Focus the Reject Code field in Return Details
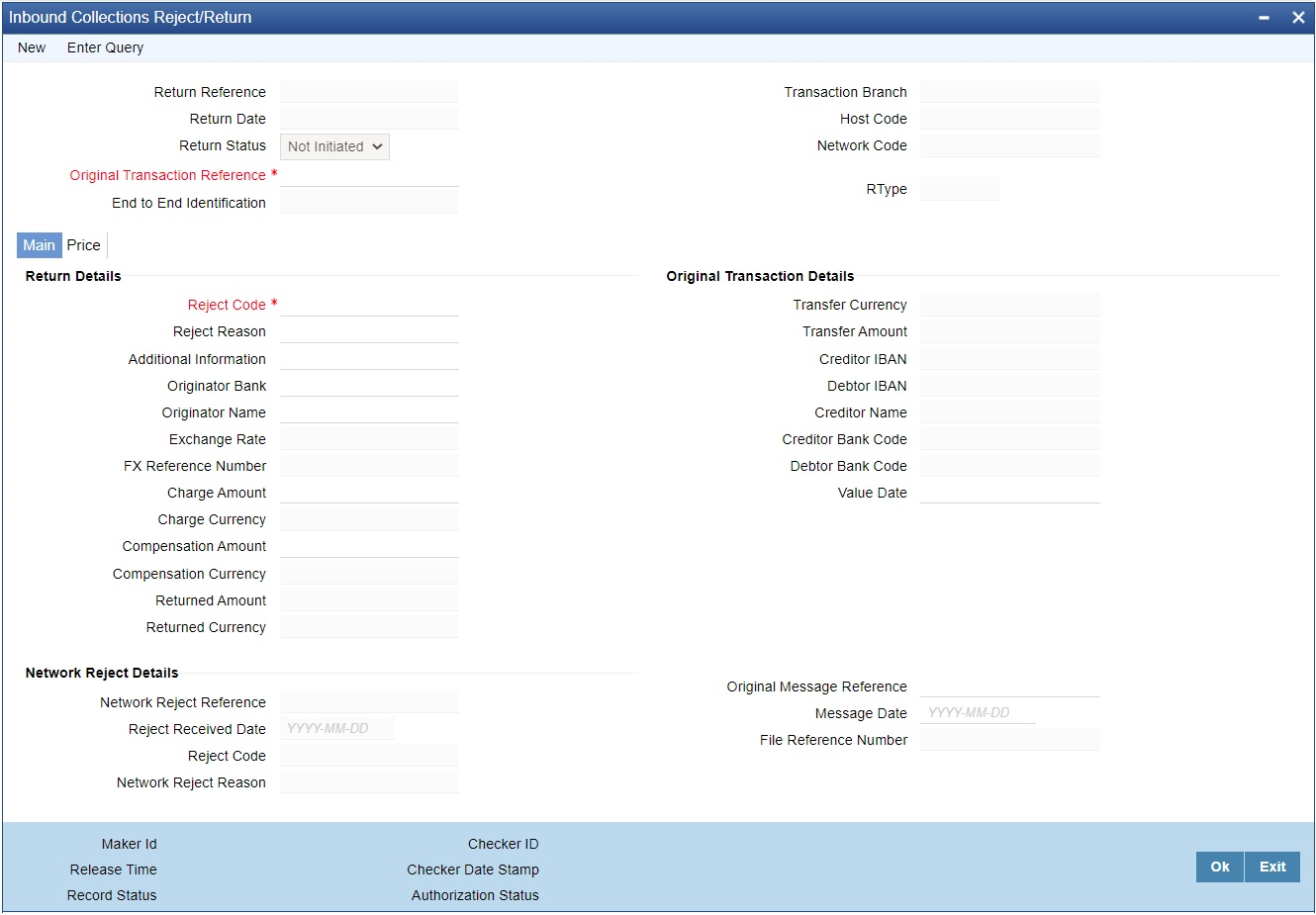The height and width of the screenshot is (915, 1316). click(369, 305)
